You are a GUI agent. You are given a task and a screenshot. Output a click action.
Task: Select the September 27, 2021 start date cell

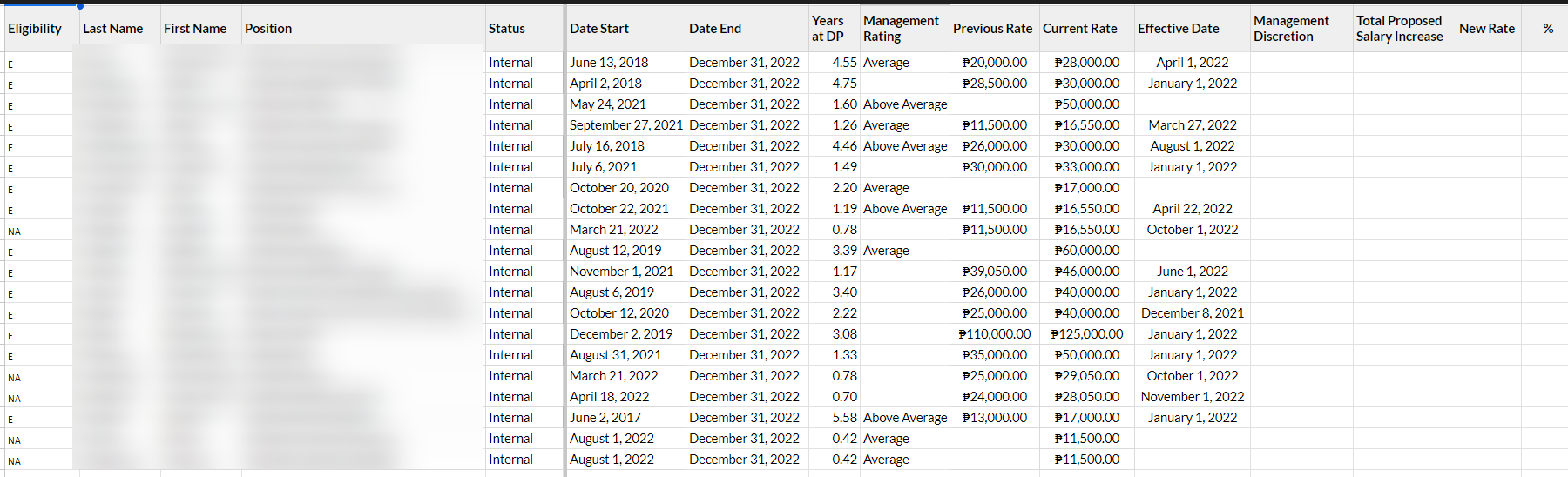[x=625, y=125]
